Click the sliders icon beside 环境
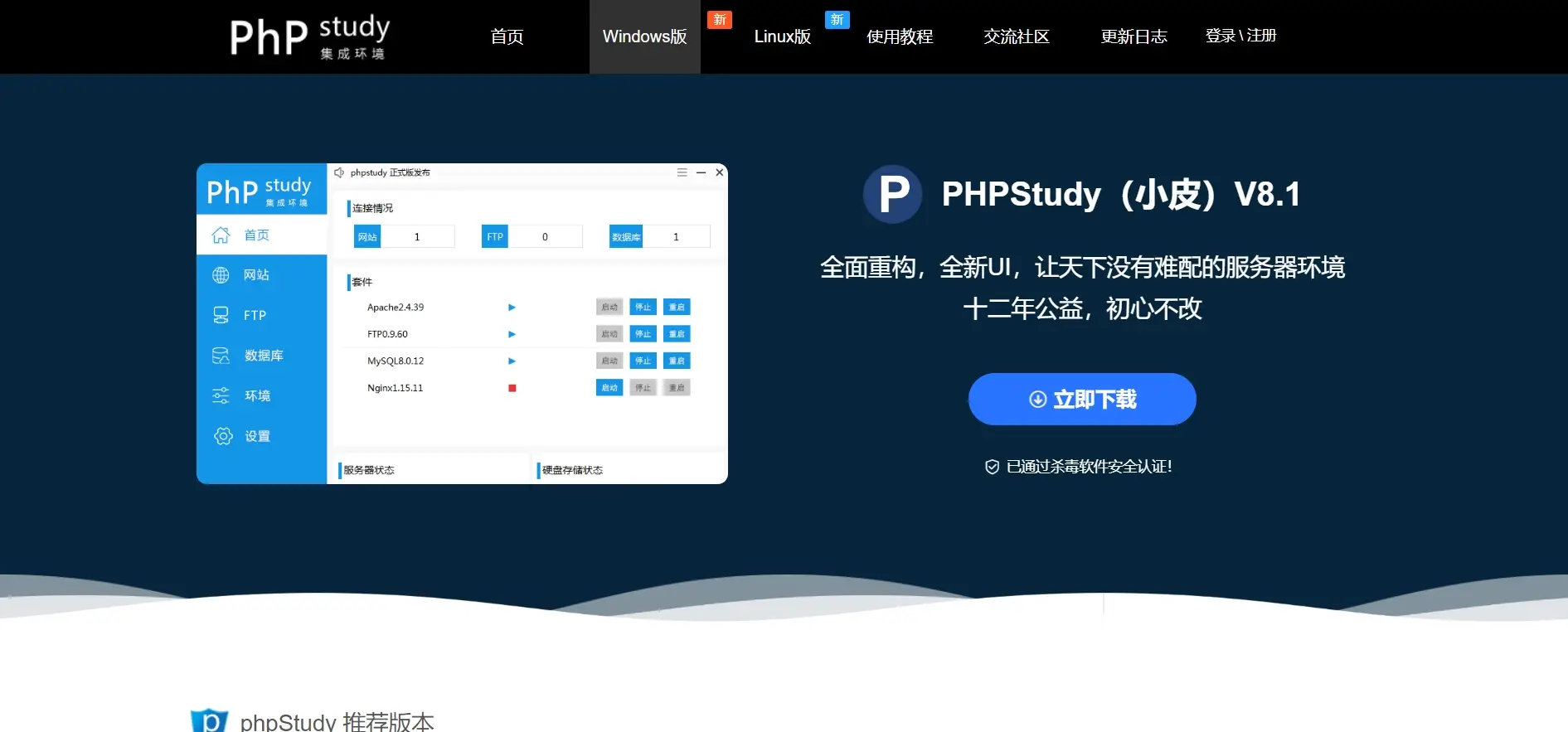The width and height of the screenshot is (1568, 732). click(x=221, y=395)
